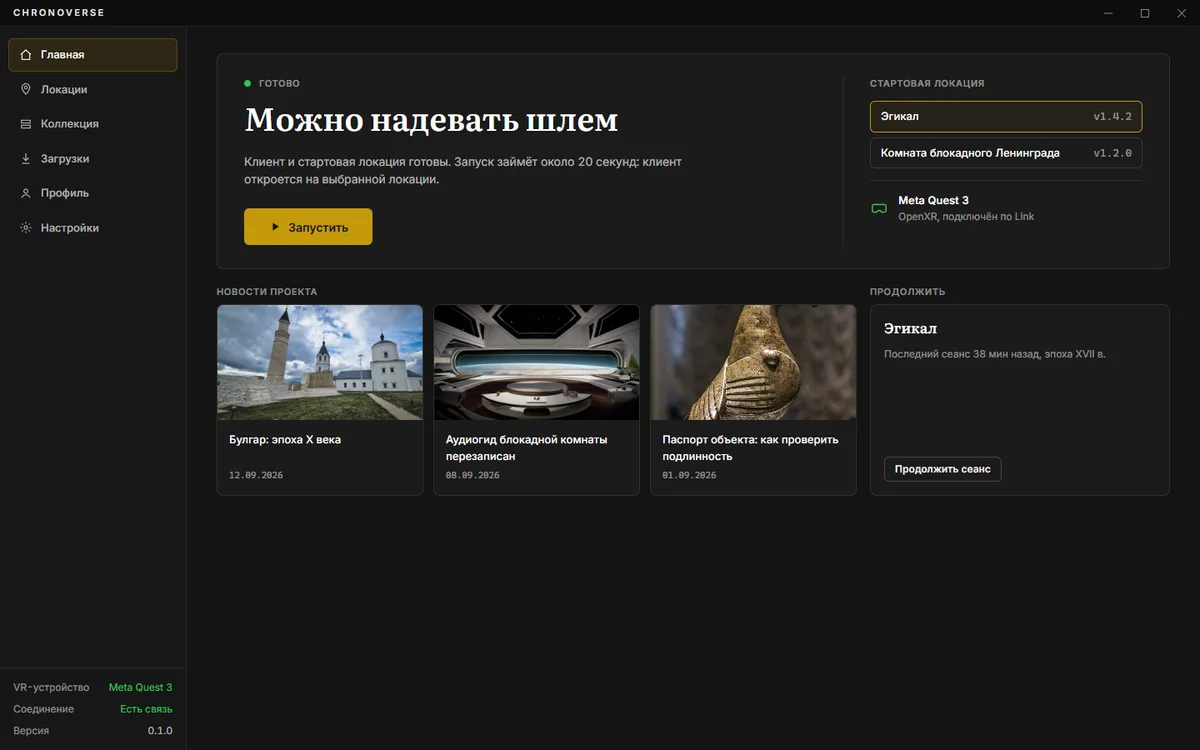Open news title Паспорт объекта: как проверить подлинность
Image resolution: width=1200 pixels, height=750 pixels.
pyautogui.click(x=751, y=448)
